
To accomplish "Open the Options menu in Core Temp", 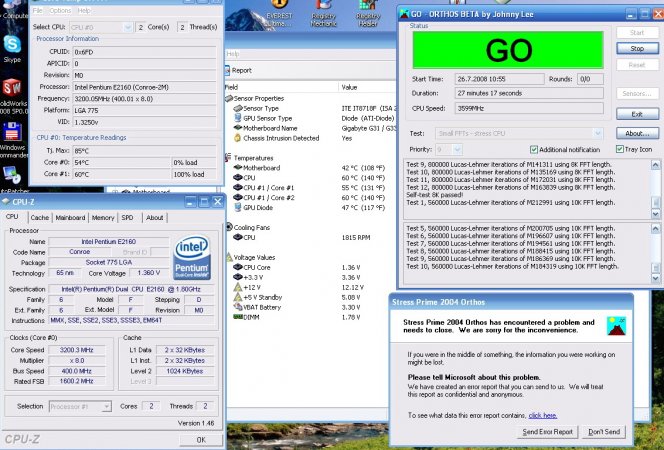I will tap(60, 11).
